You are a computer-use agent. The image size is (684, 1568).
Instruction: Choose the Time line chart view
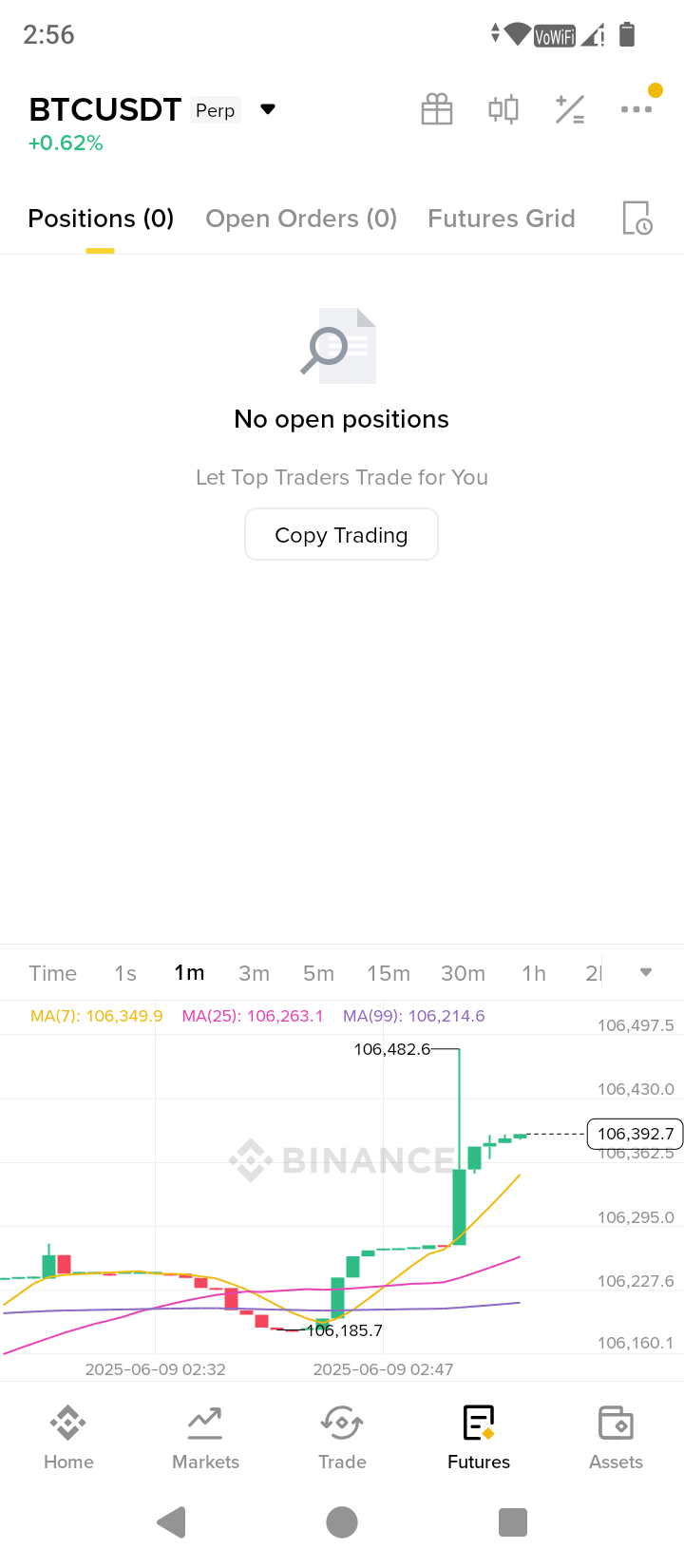click(x=52, y=973)
